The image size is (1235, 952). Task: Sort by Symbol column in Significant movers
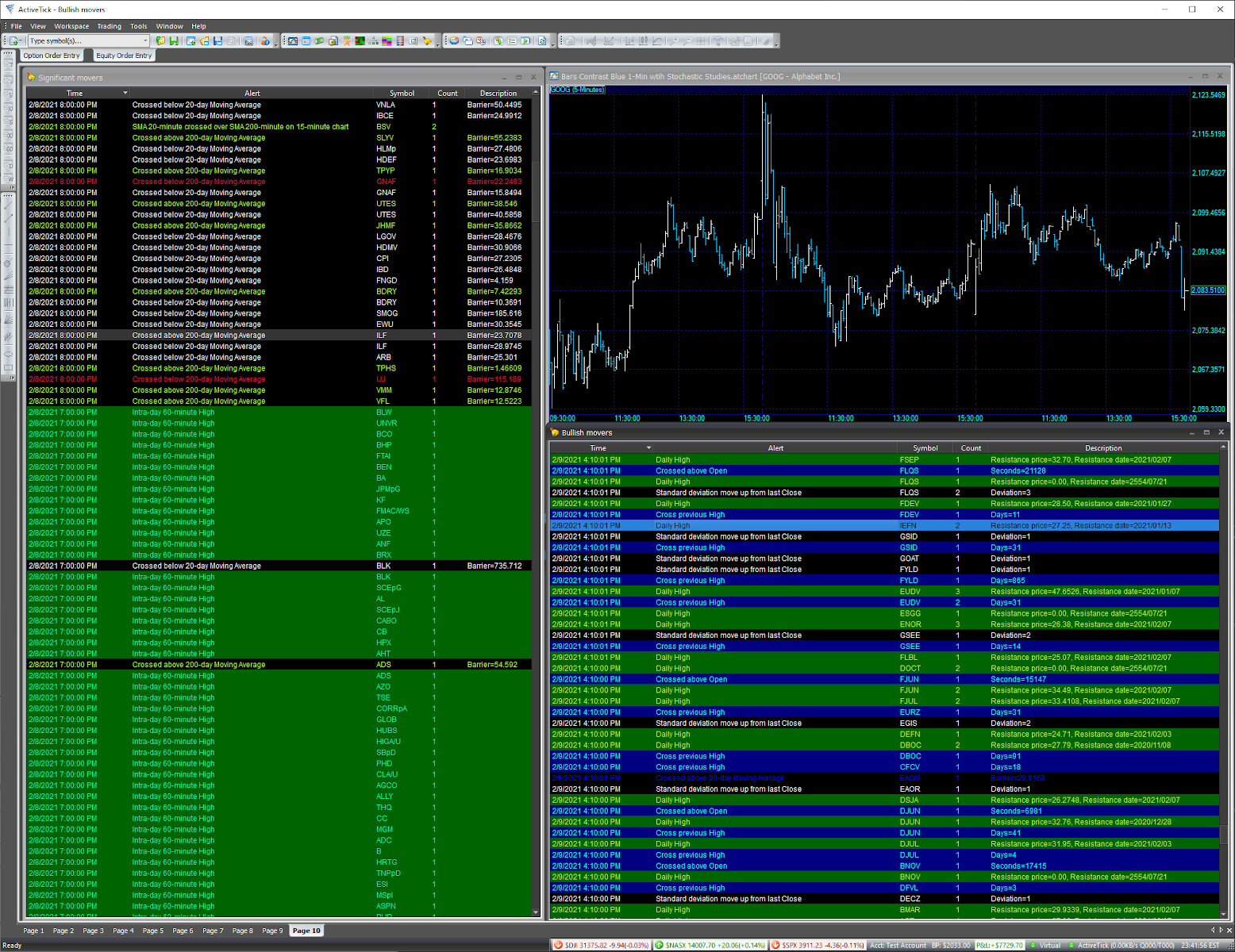tap(402, 93)
